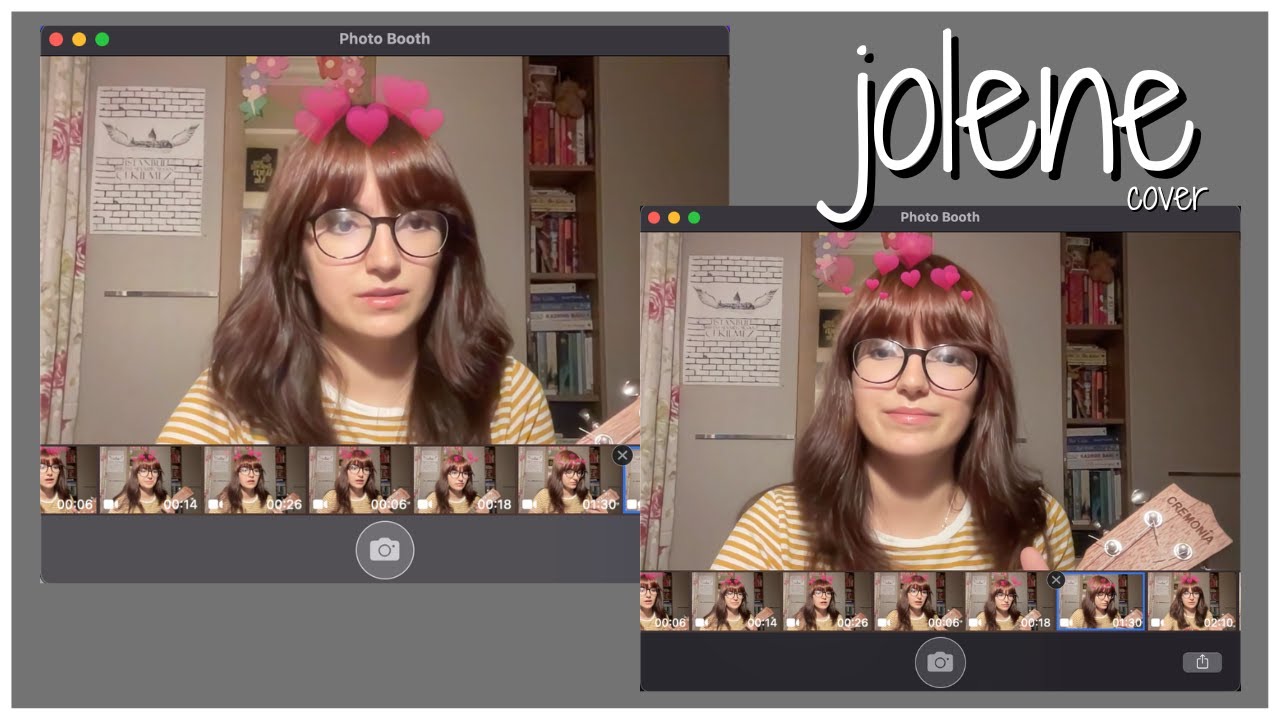1280x720 pixels.
Task: Select the 00:26 clip in back window filmstrip
Action: 254,480
